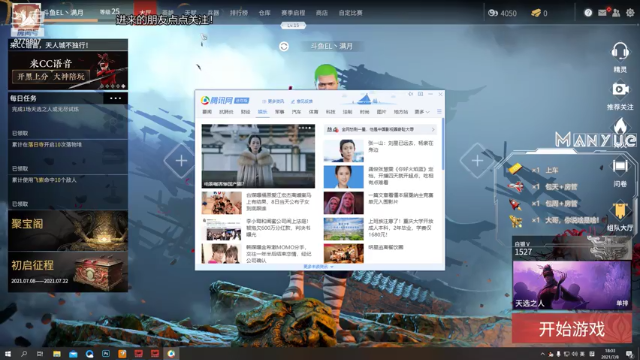640x360 pixels.
Task: Open the 张一山 article thumbnail
Action: point(344,150)
